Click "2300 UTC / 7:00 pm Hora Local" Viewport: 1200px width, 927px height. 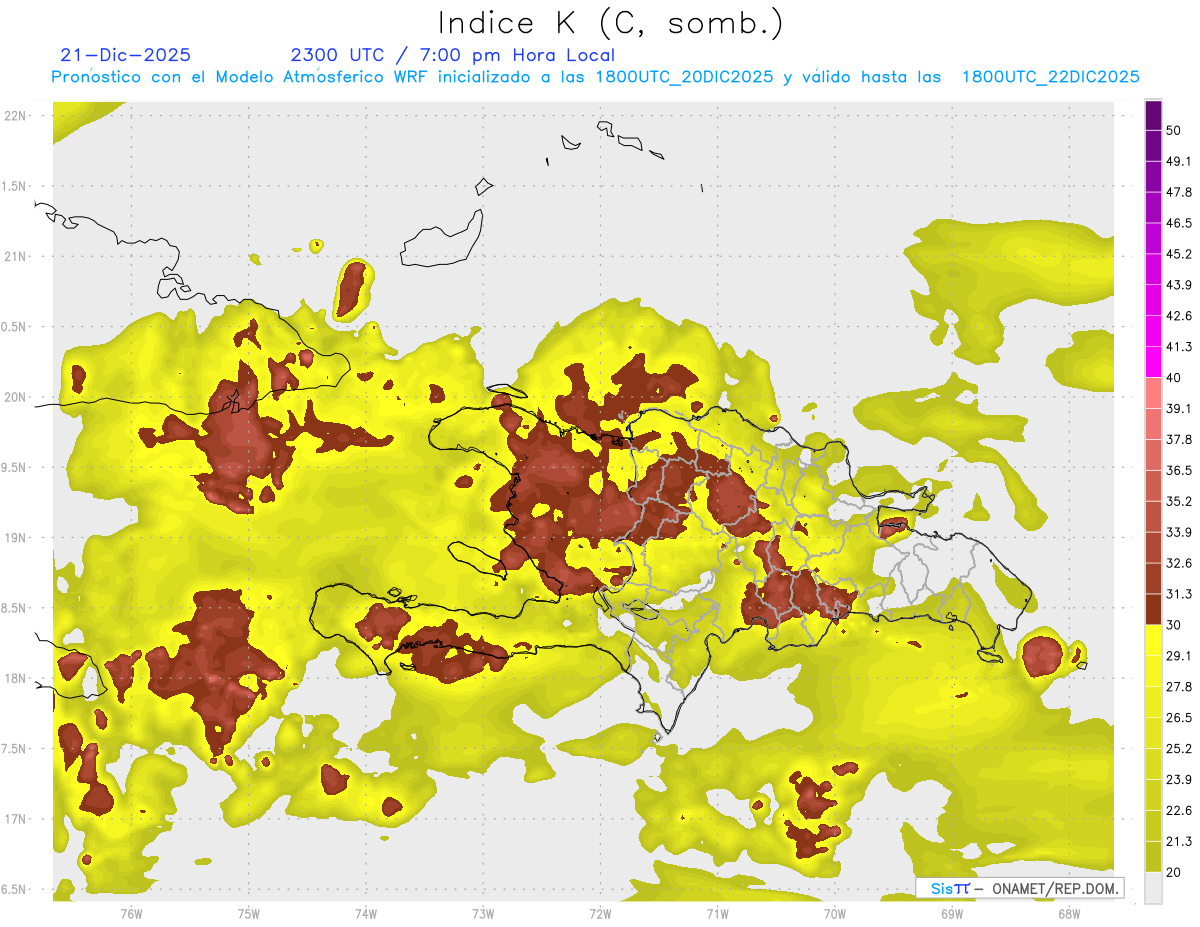click(453, 55)
